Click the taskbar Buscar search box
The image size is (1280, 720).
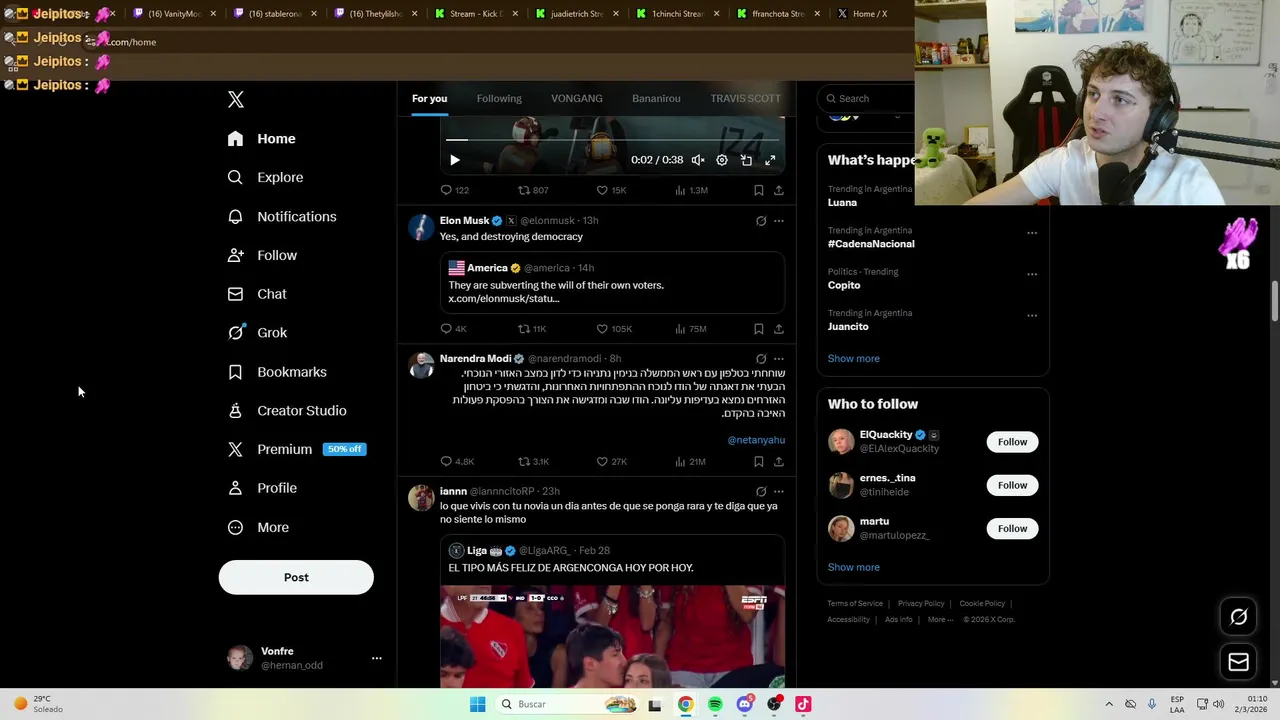tap(568, 704)
